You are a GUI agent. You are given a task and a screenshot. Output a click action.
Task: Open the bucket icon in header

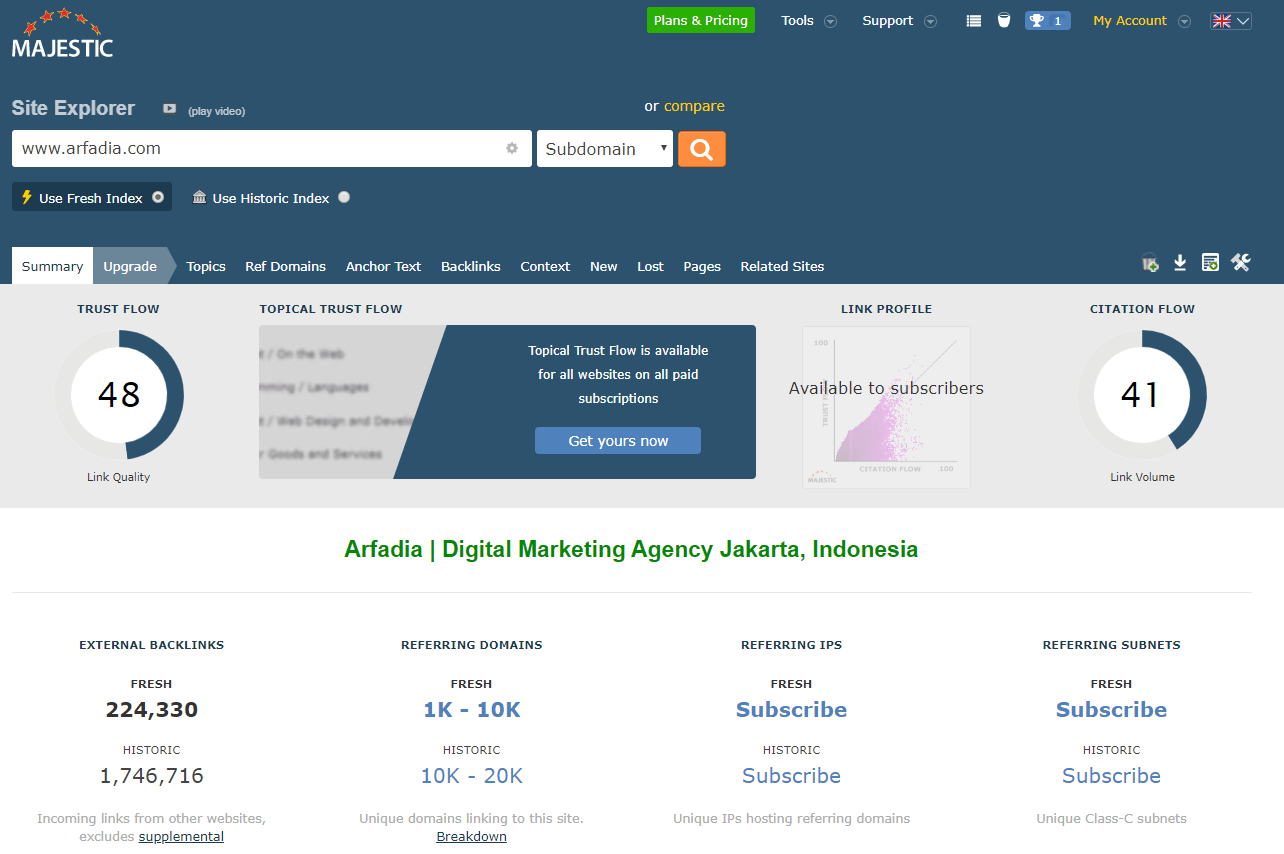point(1004,20)
